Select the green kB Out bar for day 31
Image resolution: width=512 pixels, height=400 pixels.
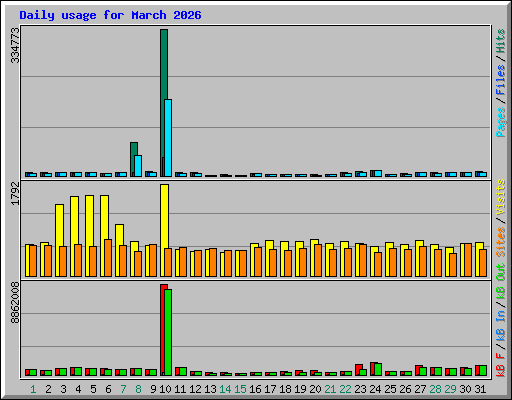pyautogui.click(x=483, y=371)
